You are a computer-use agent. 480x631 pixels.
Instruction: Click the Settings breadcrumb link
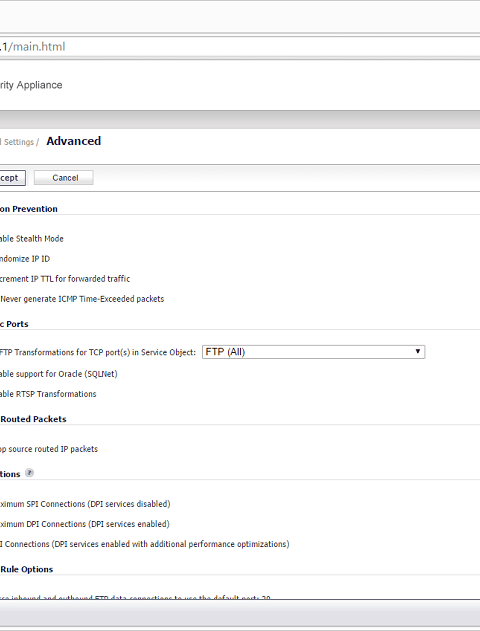tap(19, 142)
